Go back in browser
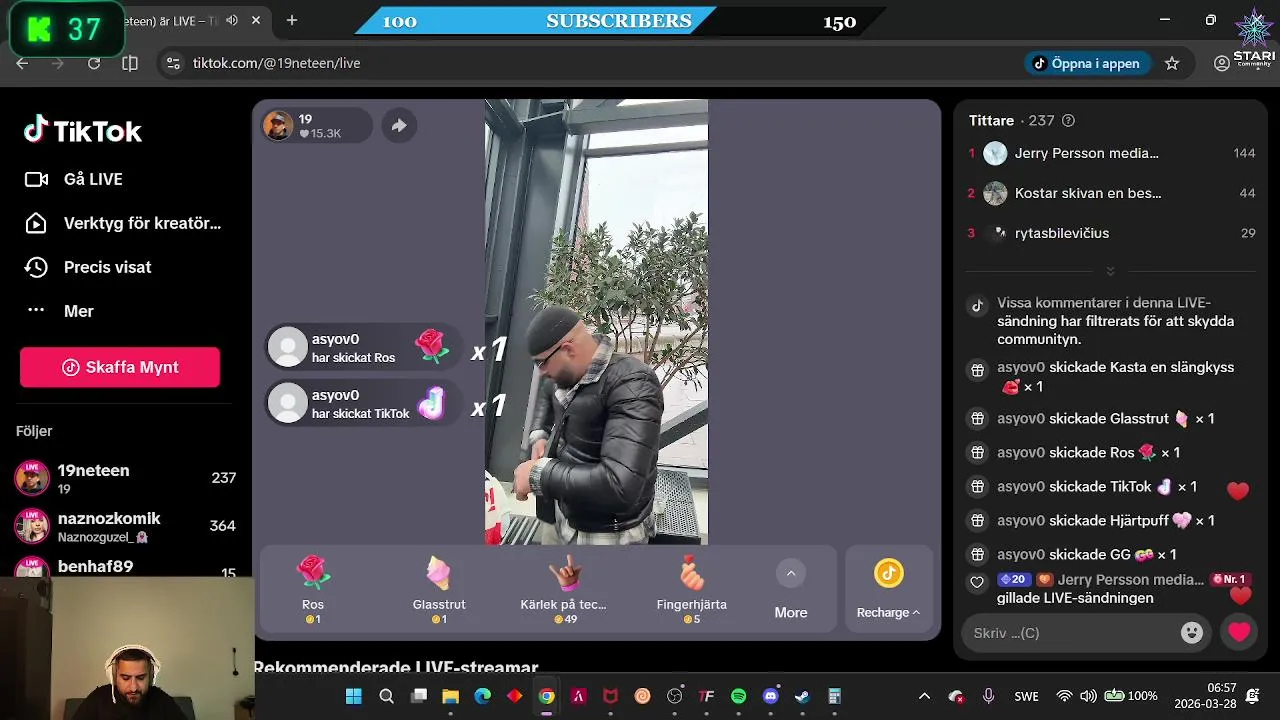This screenshot has height=720, width=1280. pyautogui.click(x=22, y=63)
